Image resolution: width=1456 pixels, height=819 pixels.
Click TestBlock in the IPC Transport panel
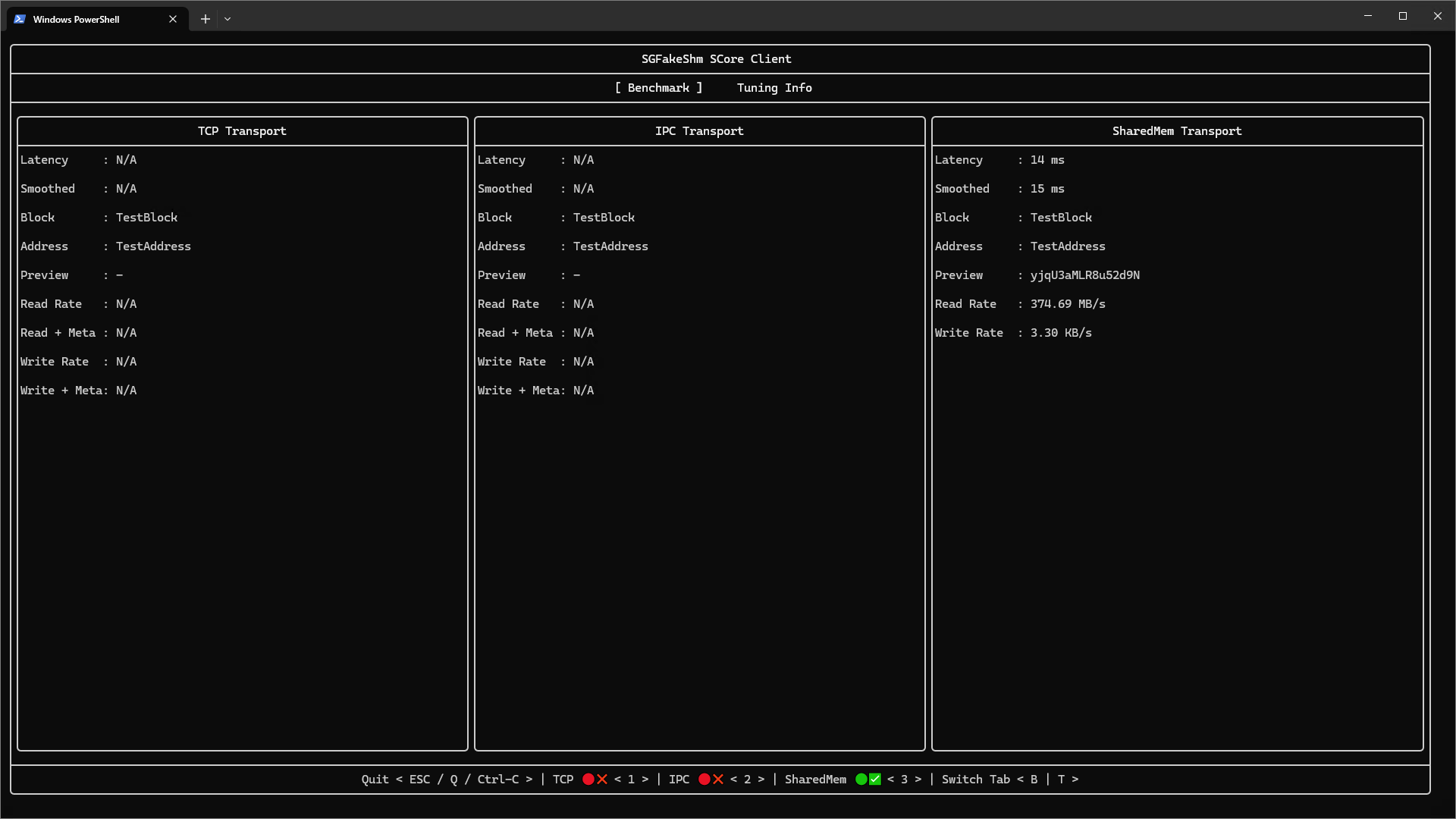point(604,218)
